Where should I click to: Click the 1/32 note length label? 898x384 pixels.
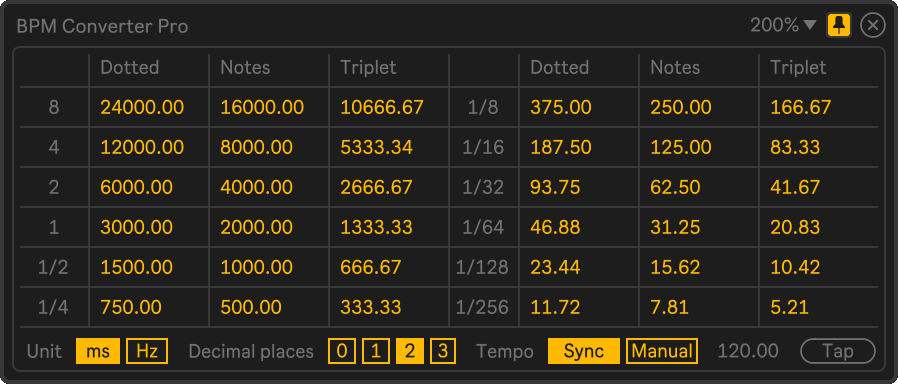[x=483, y=187]
